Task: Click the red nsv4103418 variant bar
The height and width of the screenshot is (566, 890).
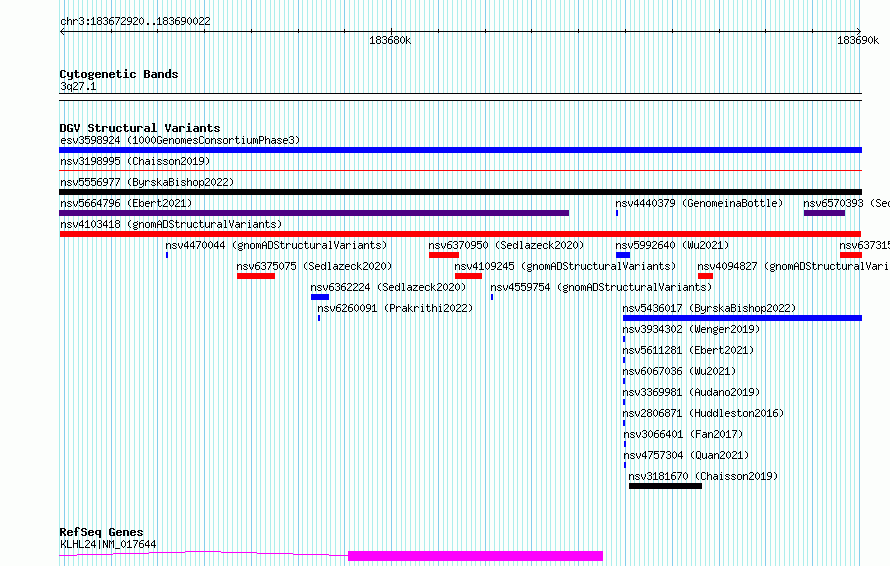Action: [460, 234]
